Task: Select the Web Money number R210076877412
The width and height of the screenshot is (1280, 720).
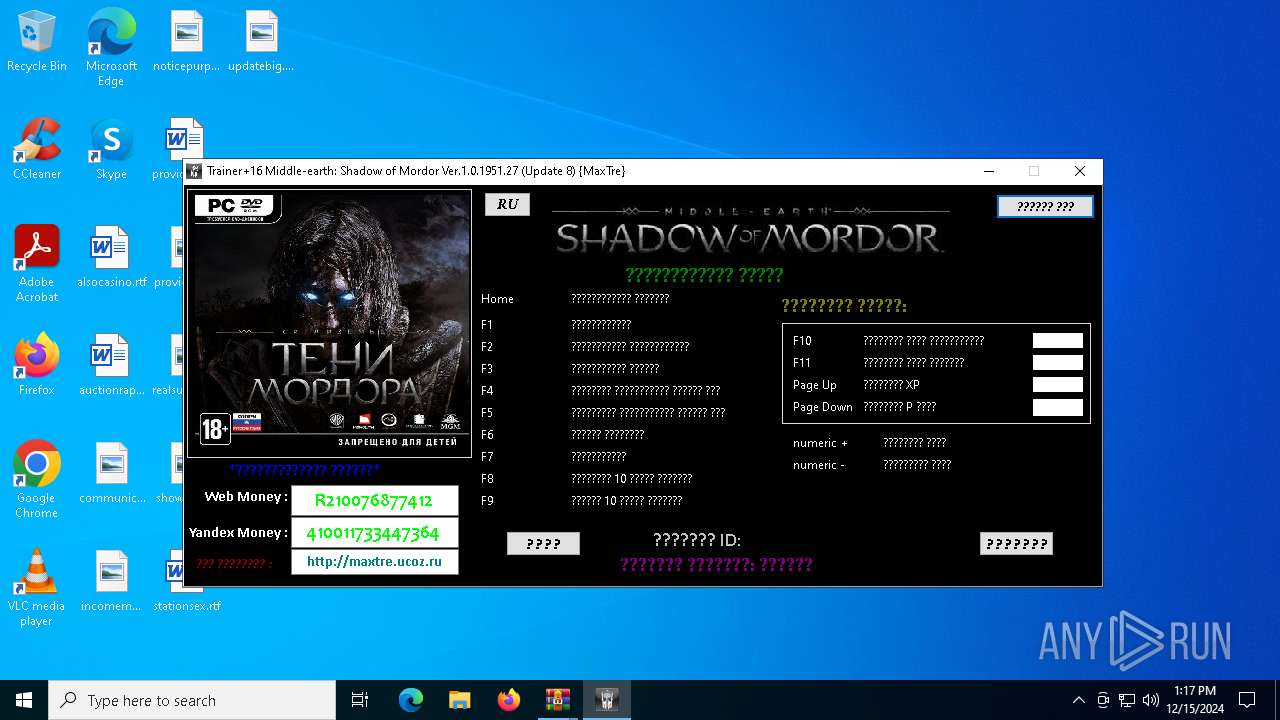Action: (374, 500)
